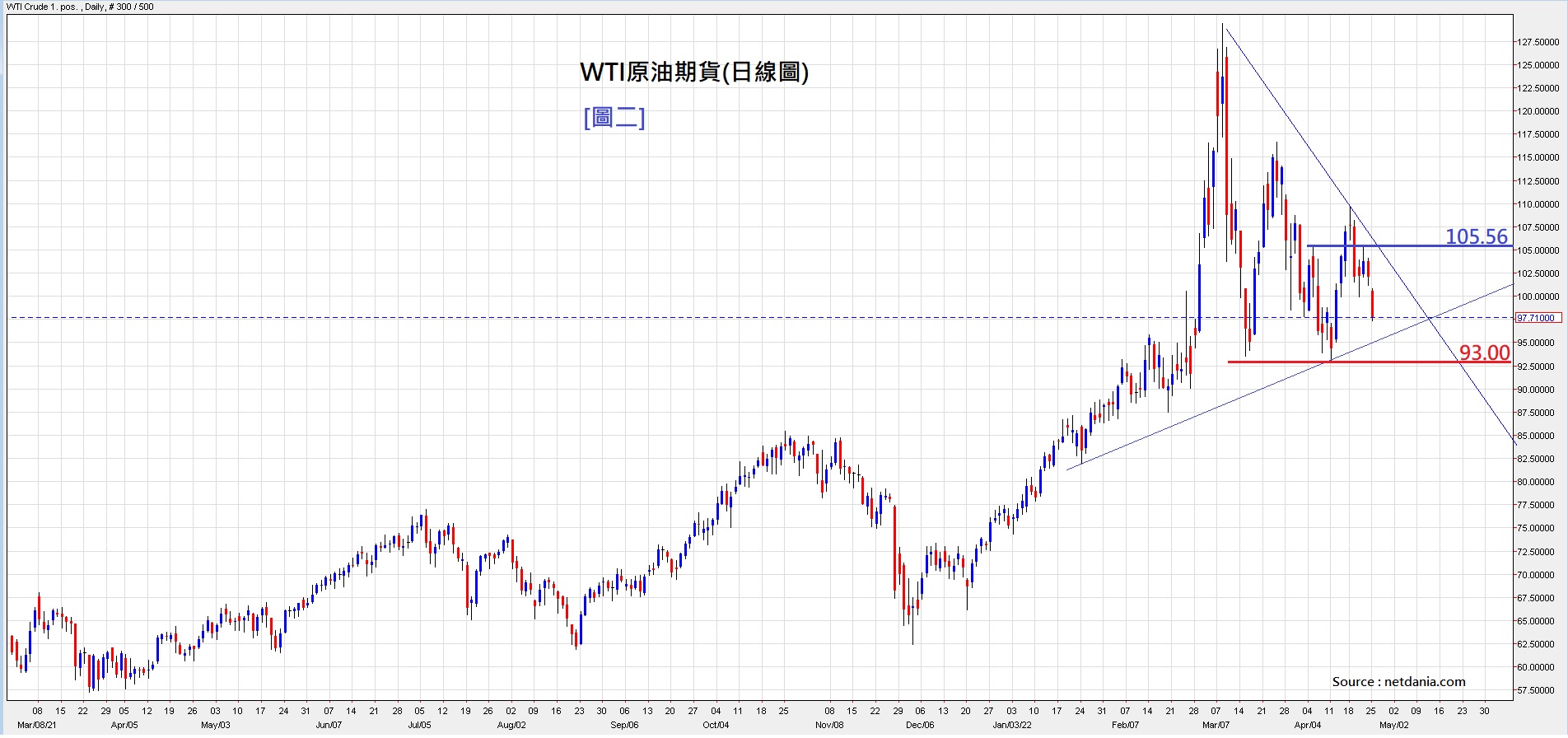Screen dimensions: 1568x738
Task: Click the Nov/08 date axis marker
Action: tap(829, 725)
